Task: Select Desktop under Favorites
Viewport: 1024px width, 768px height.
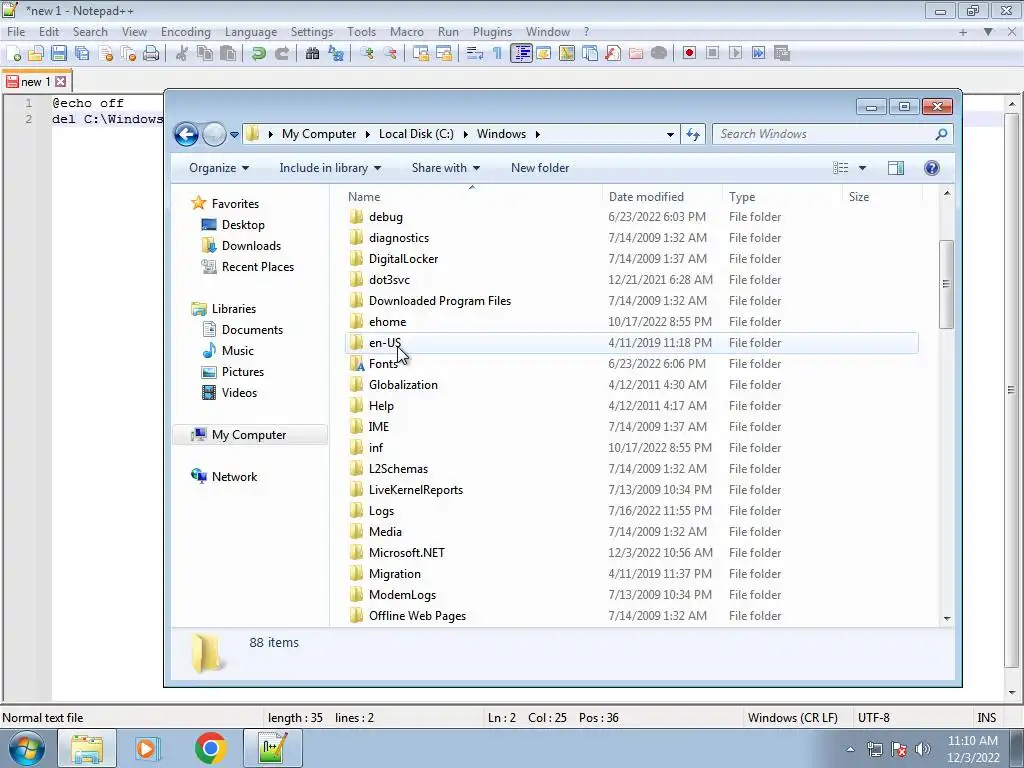Action: click(x=243, y=225)
